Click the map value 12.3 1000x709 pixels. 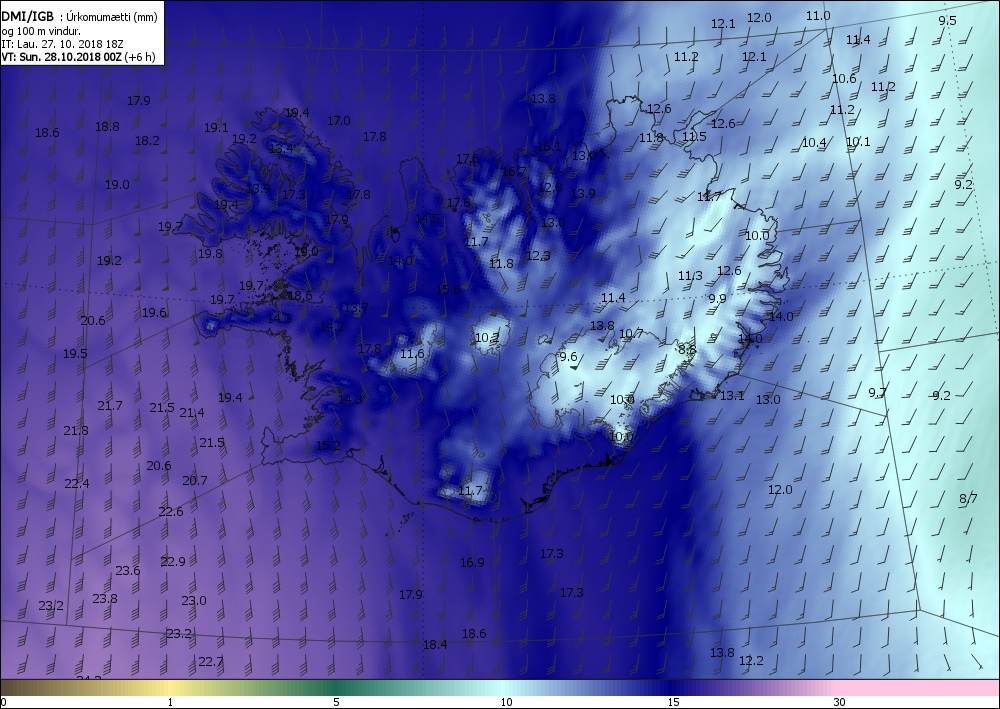(538, 255)
